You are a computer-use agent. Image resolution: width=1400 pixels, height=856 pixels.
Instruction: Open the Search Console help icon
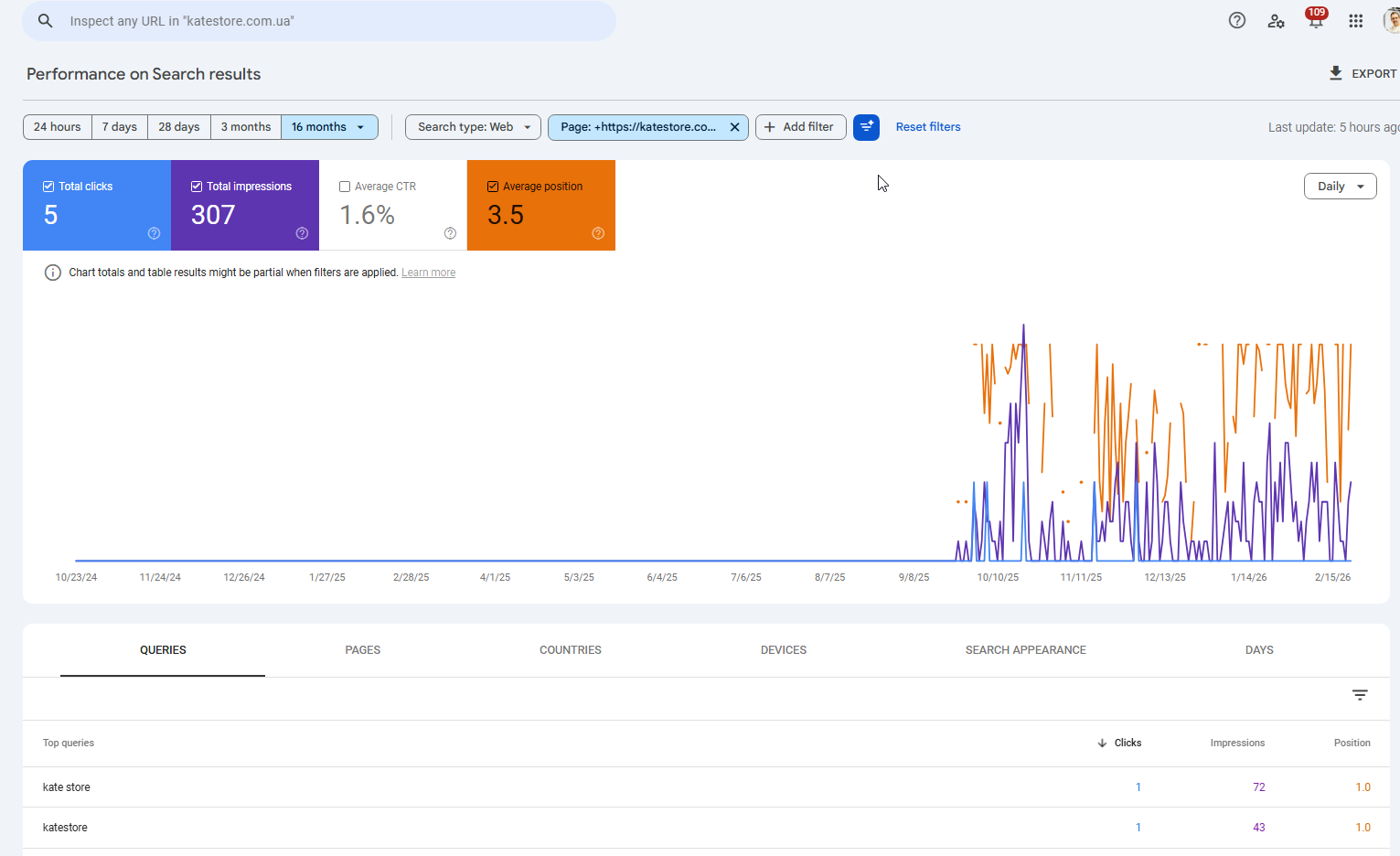(1236, 20)
